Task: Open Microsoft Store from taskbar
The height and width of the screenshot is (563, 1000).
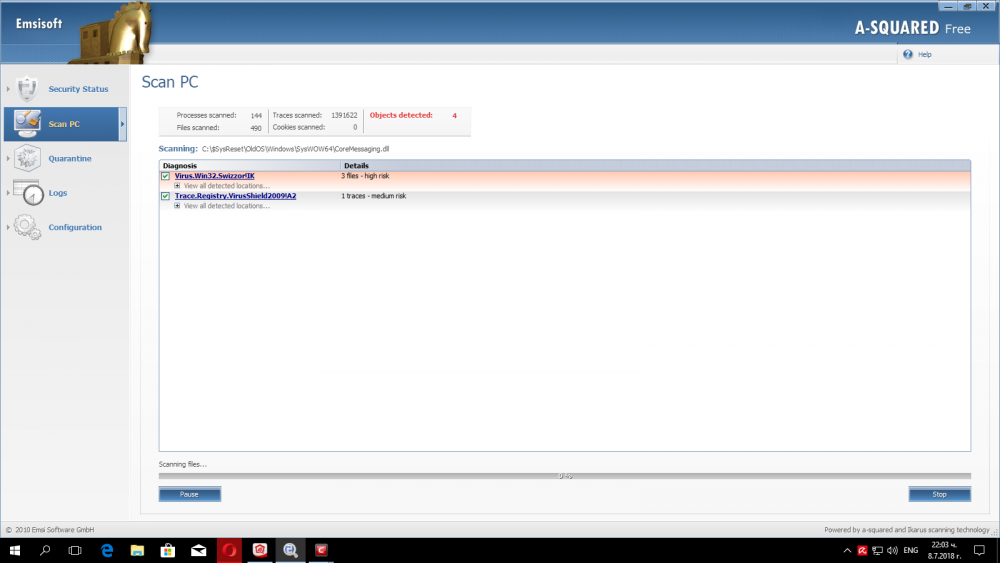Action: (x=168, y=550)
